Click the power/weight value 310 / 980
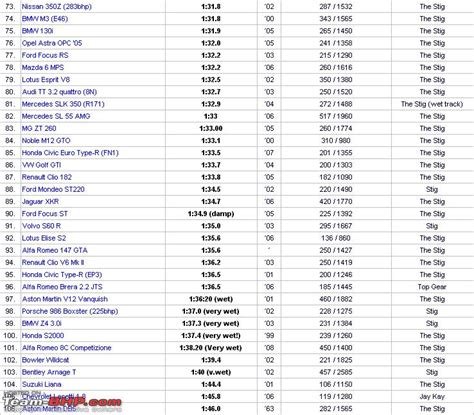The width and height of the screenshot is (474, 415). tap(336, 140)
